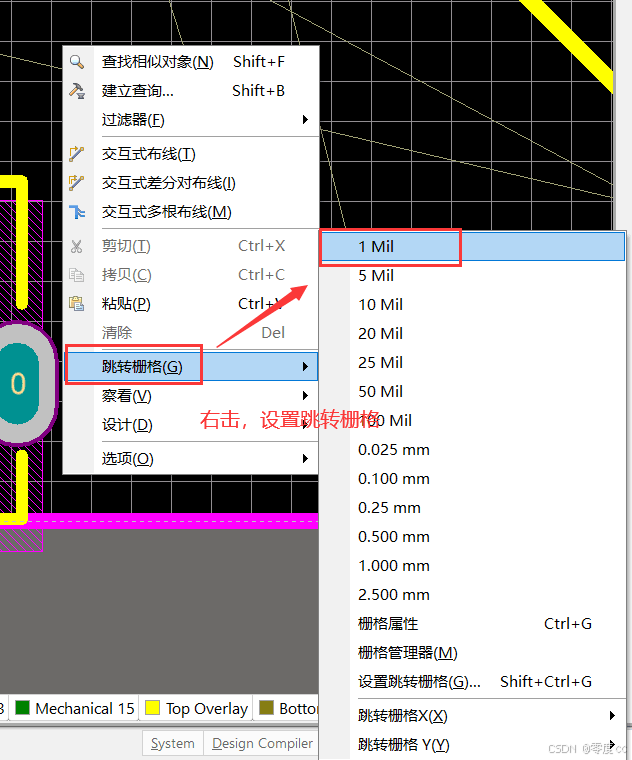The width and height of the screenshot is (632, 760).
Task: Switch to the Mechanical 15 layer tab
Action: click(x=74, y=709)
